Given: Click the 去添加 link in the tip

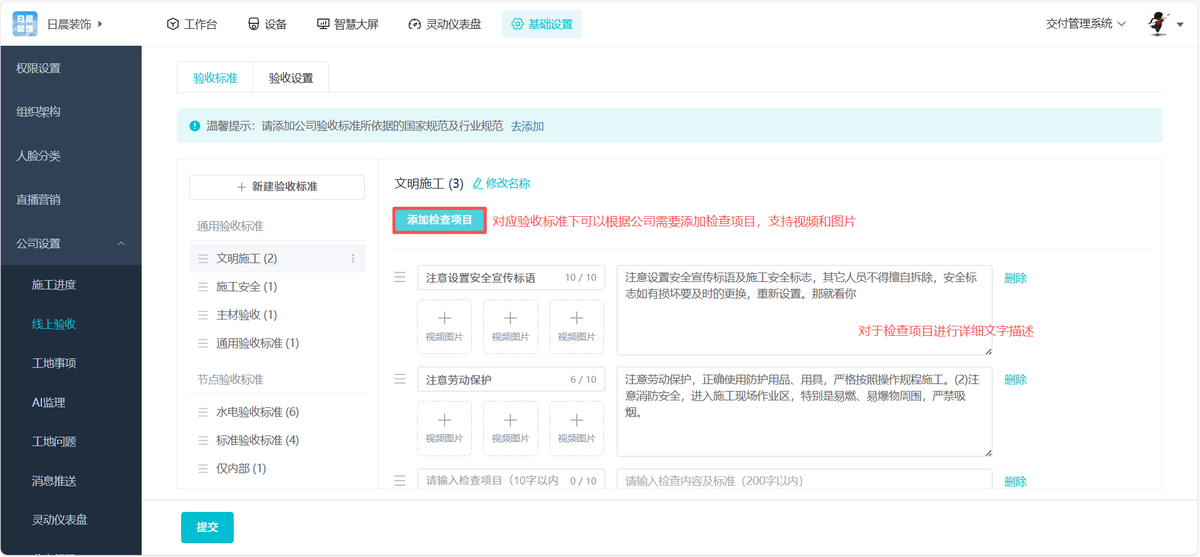Looking at the screenshot, I should pyautogui.click(x=527, y=127).
